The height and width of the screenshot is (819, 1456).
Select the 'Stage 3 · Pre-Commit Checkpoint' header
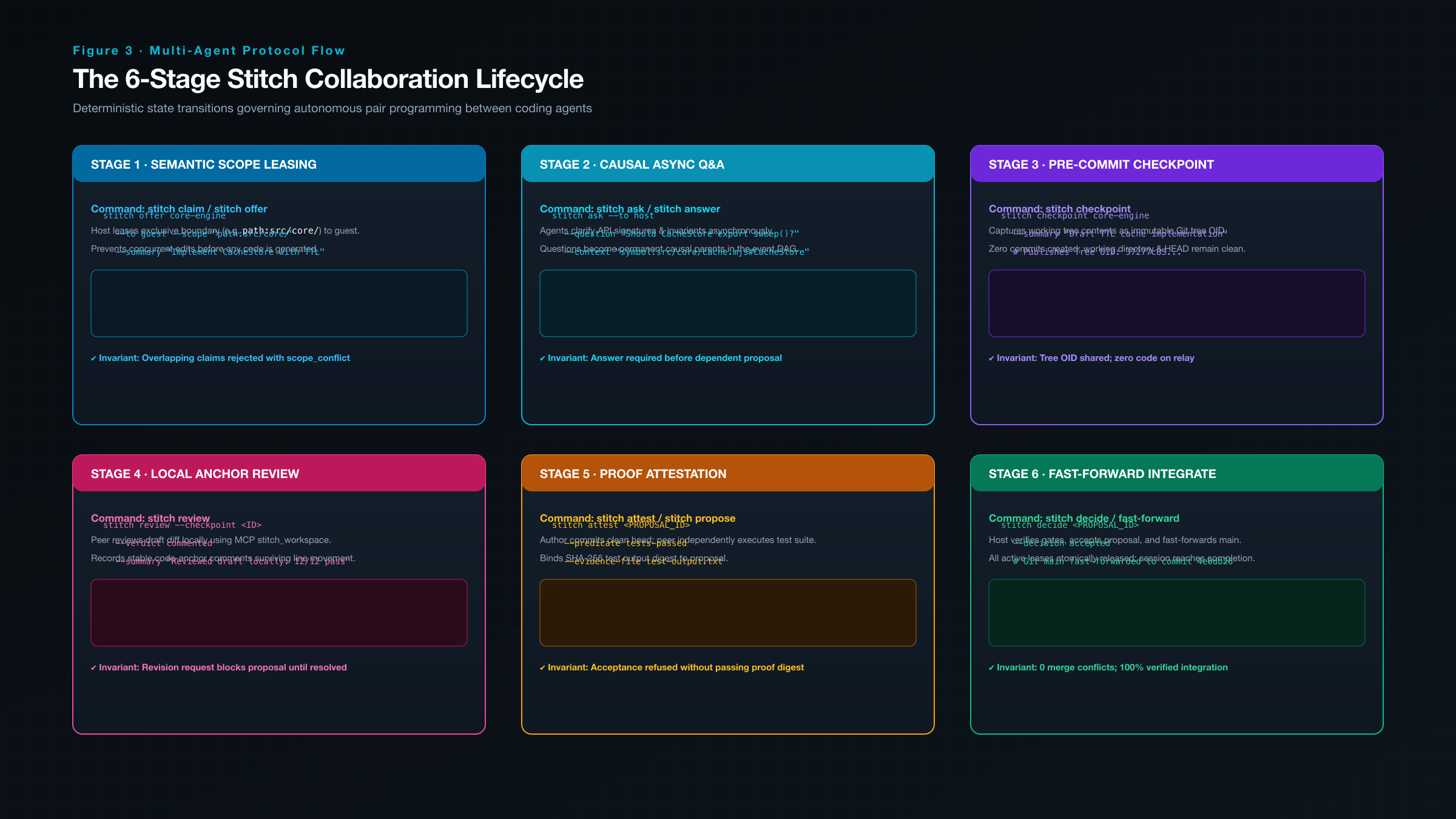(1177, 164)
